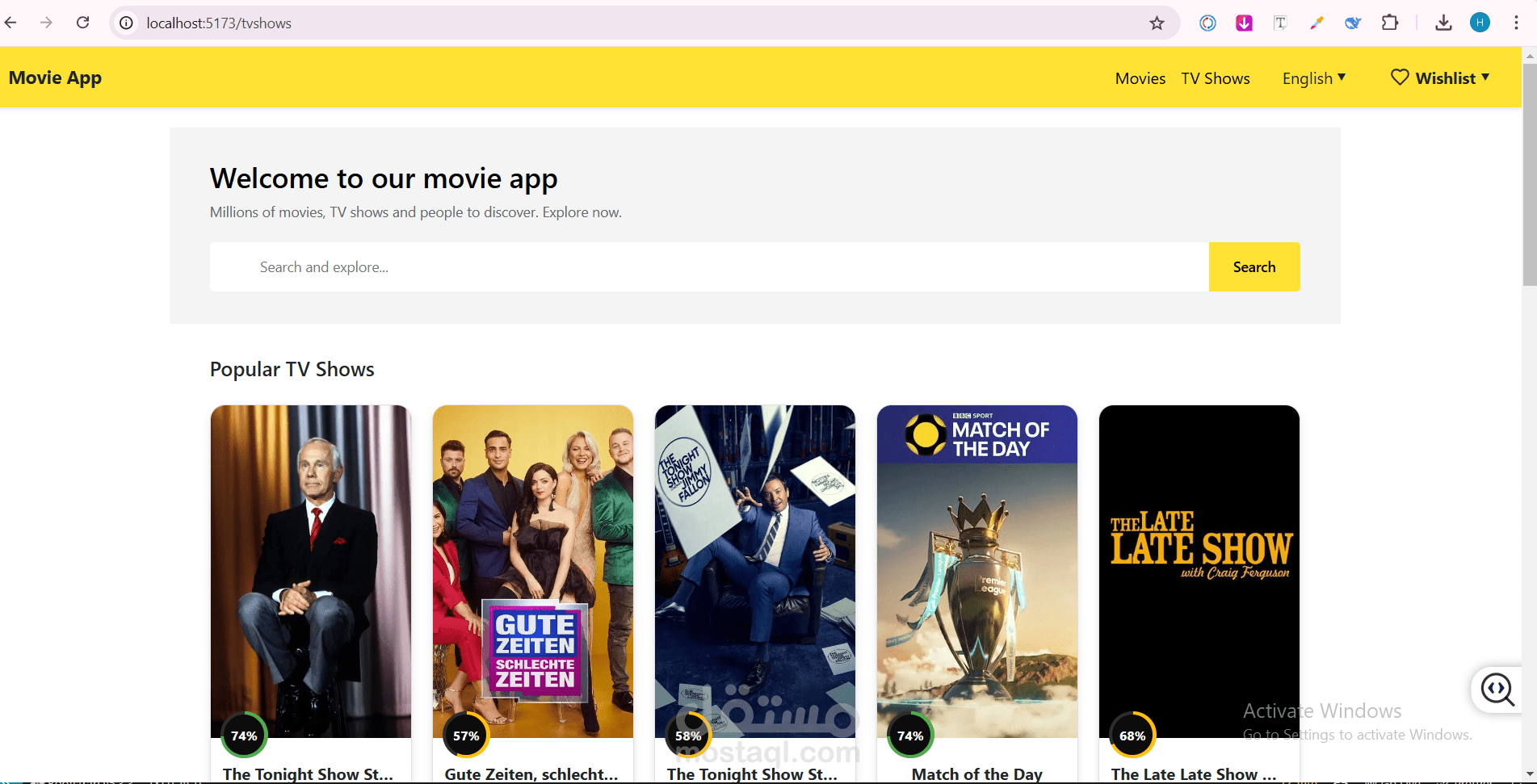Click the 68% rating circle

(x=1132, y=736)
